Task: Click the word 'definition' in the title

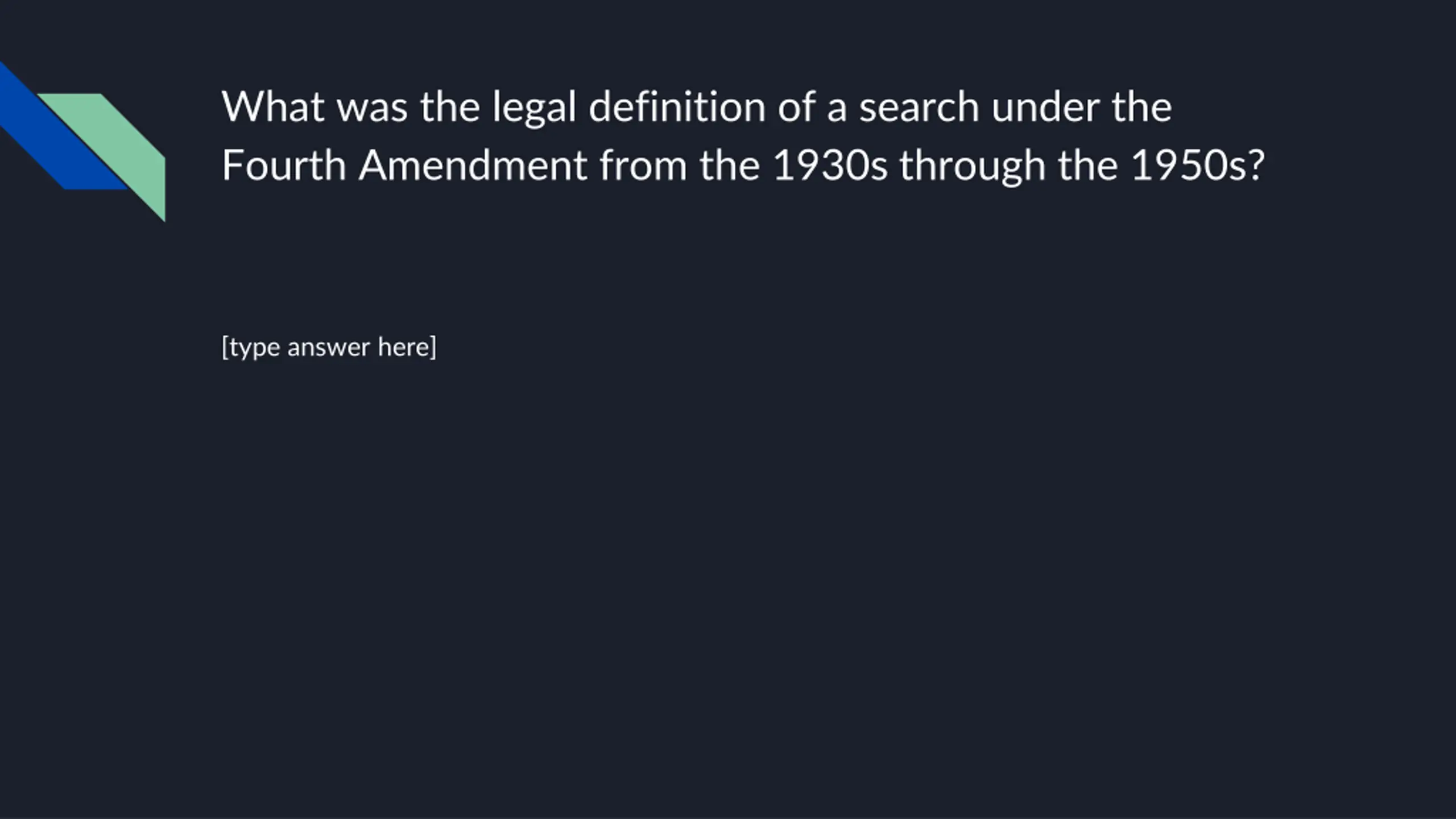Action: click(x=677, y=107)
